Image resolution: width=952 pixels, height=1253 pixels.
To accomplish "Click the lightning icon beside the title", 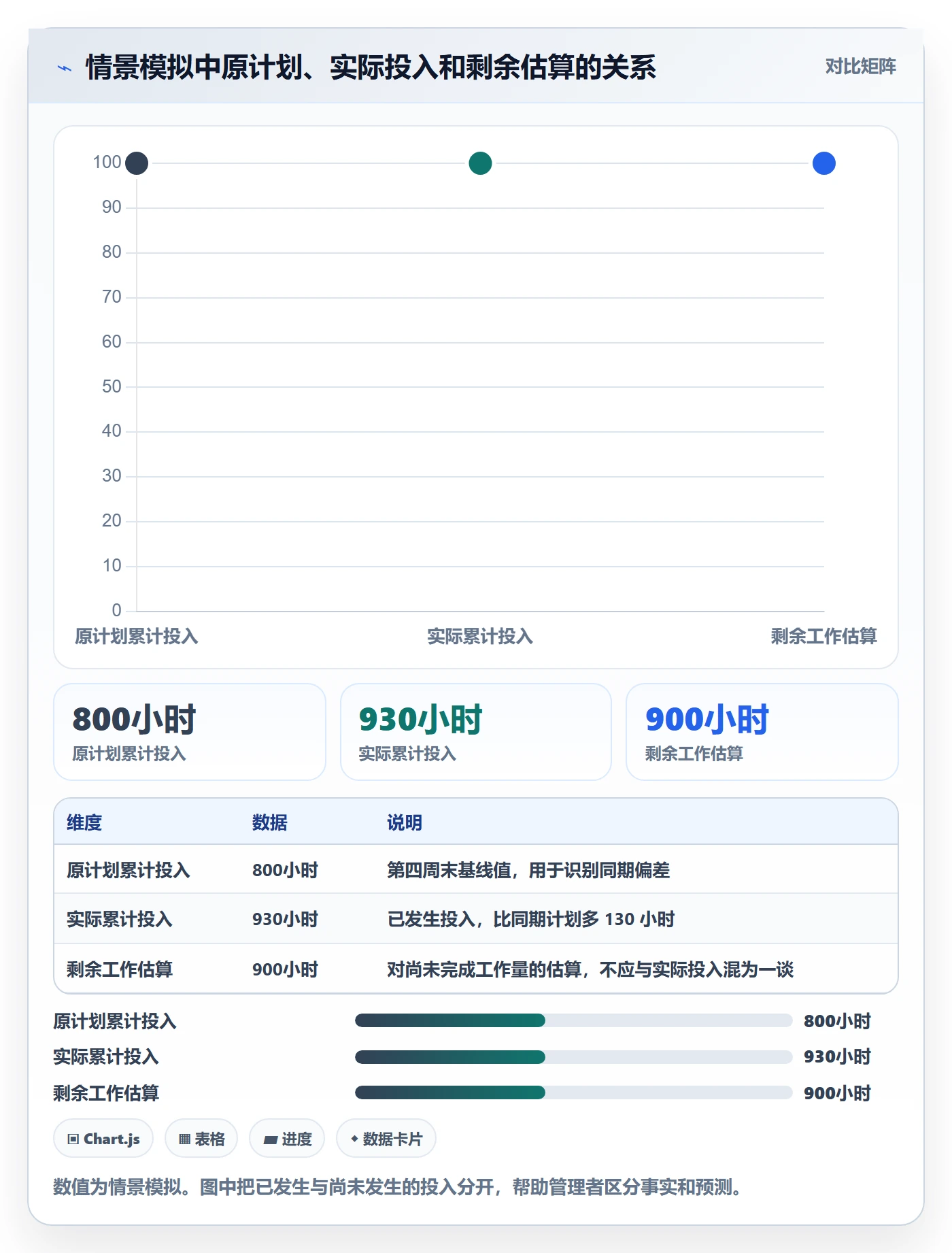I will (x=65, y=68).
